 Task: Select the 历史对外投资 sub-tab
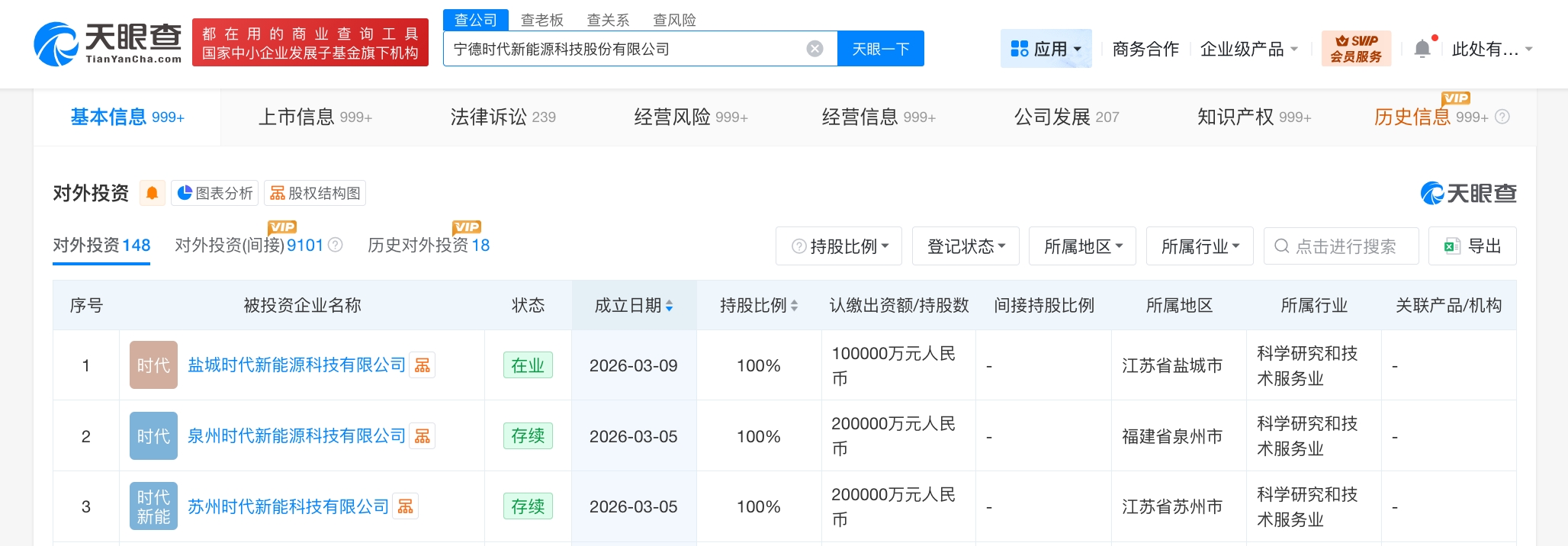click(428, 245)
